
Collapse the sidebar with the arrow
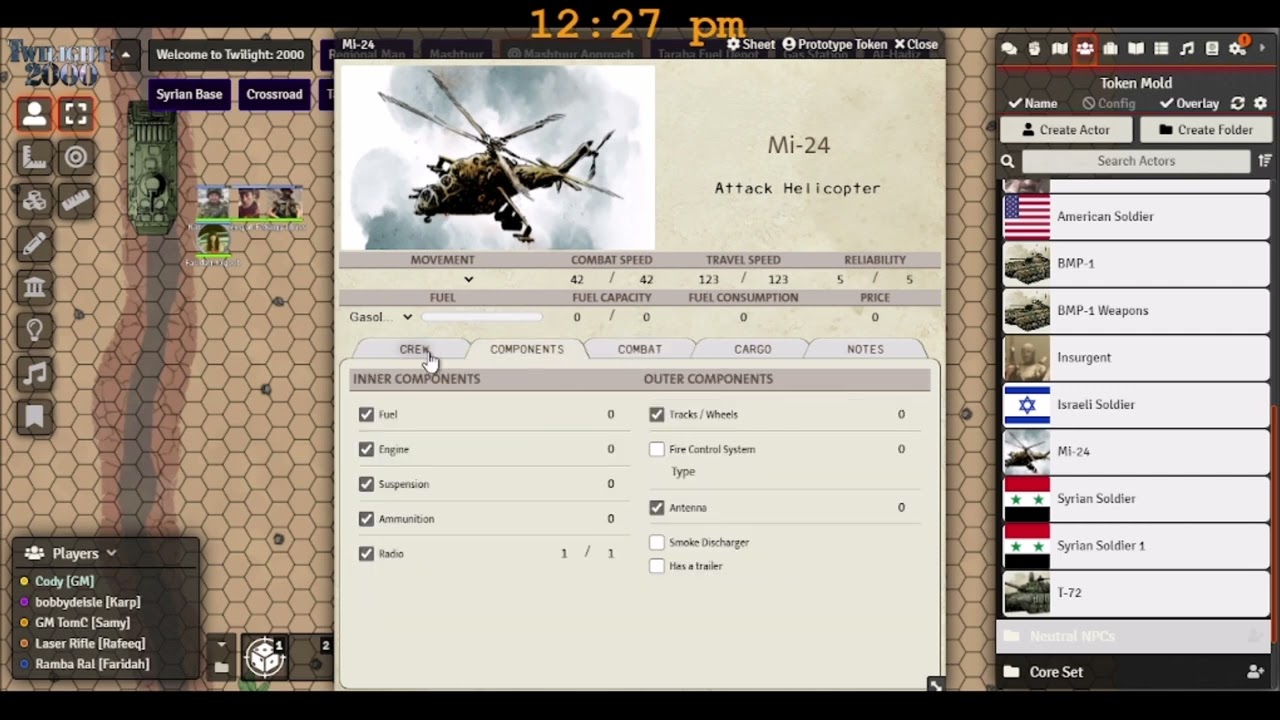pos(1262,48)
